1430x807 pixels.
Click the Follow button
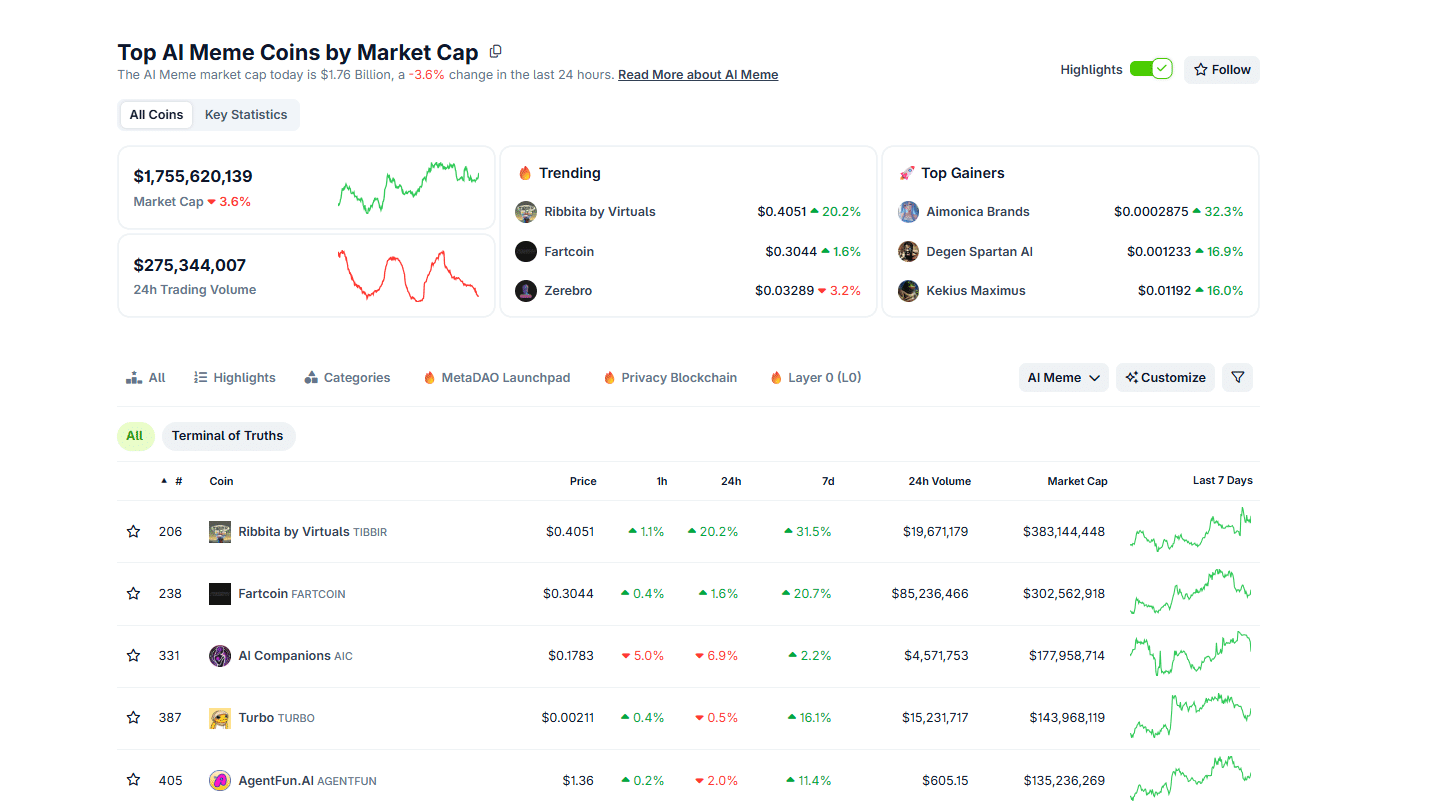tap(1221, 69)
